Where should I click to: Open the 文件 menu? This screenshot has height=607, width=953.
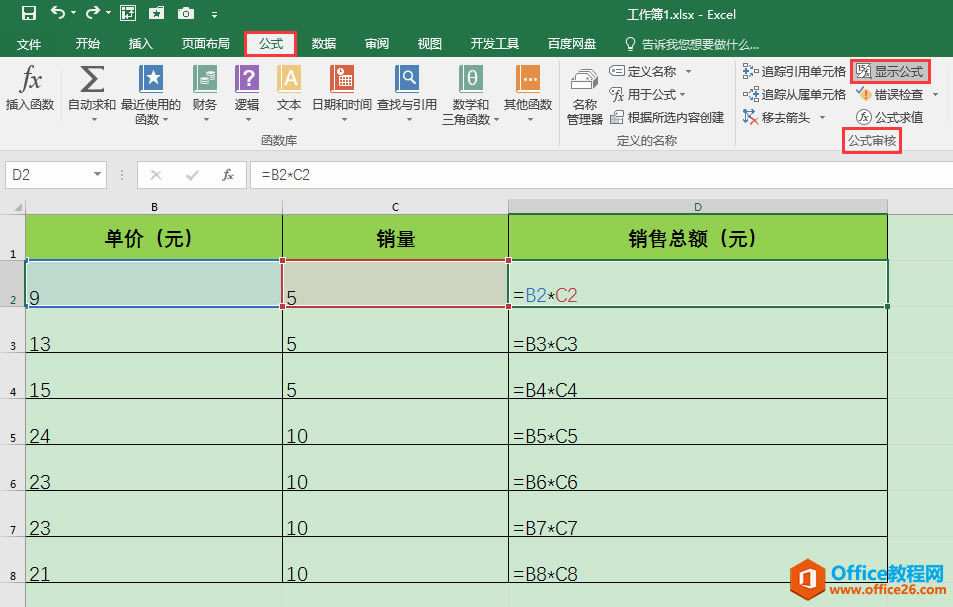(x=31, y=44)
